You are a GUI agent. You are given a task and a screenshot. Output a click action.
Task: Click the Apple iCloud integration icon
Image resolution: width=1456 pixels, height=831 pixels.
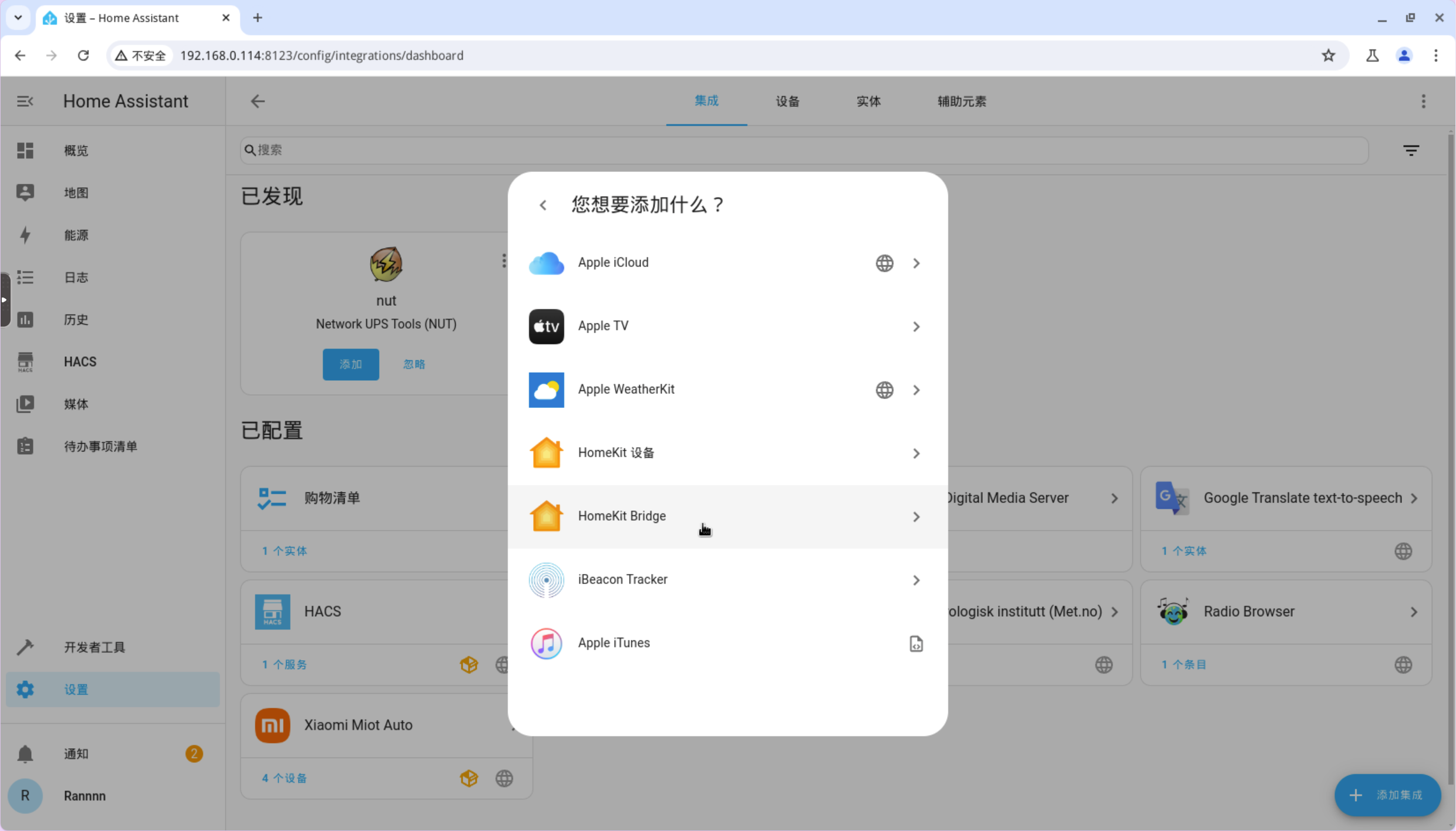(x=546, y=263)
